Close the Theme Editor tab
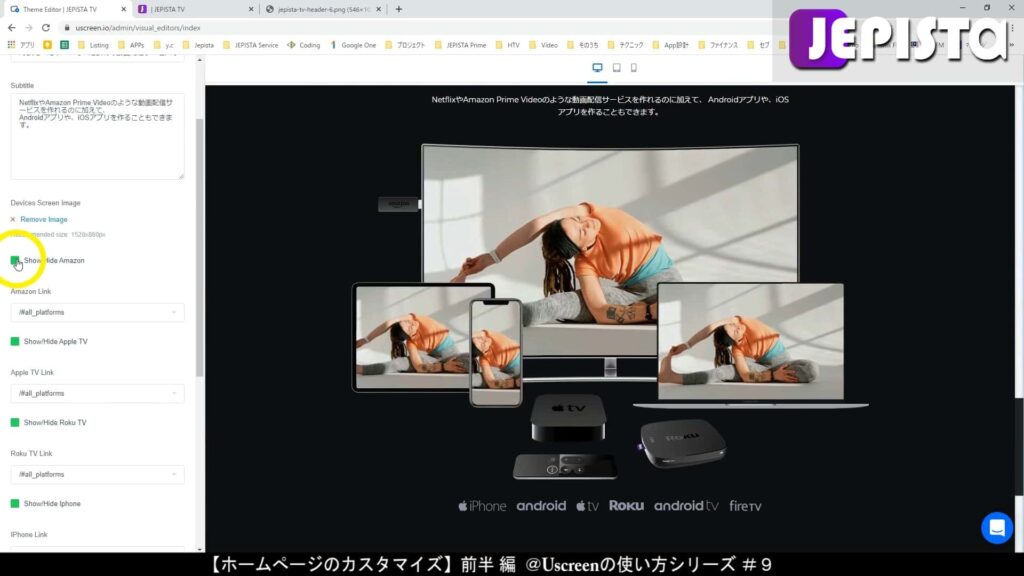The height and width of the screenshot is (576, 1024). pos(123,9)
